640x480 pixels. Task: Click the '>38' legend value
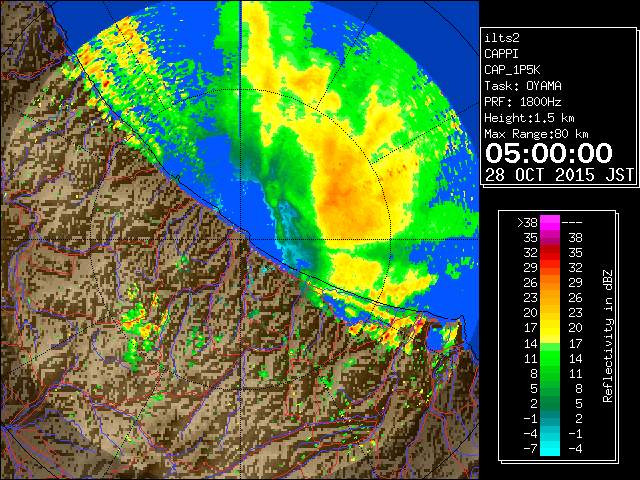(x=527, y=223)
